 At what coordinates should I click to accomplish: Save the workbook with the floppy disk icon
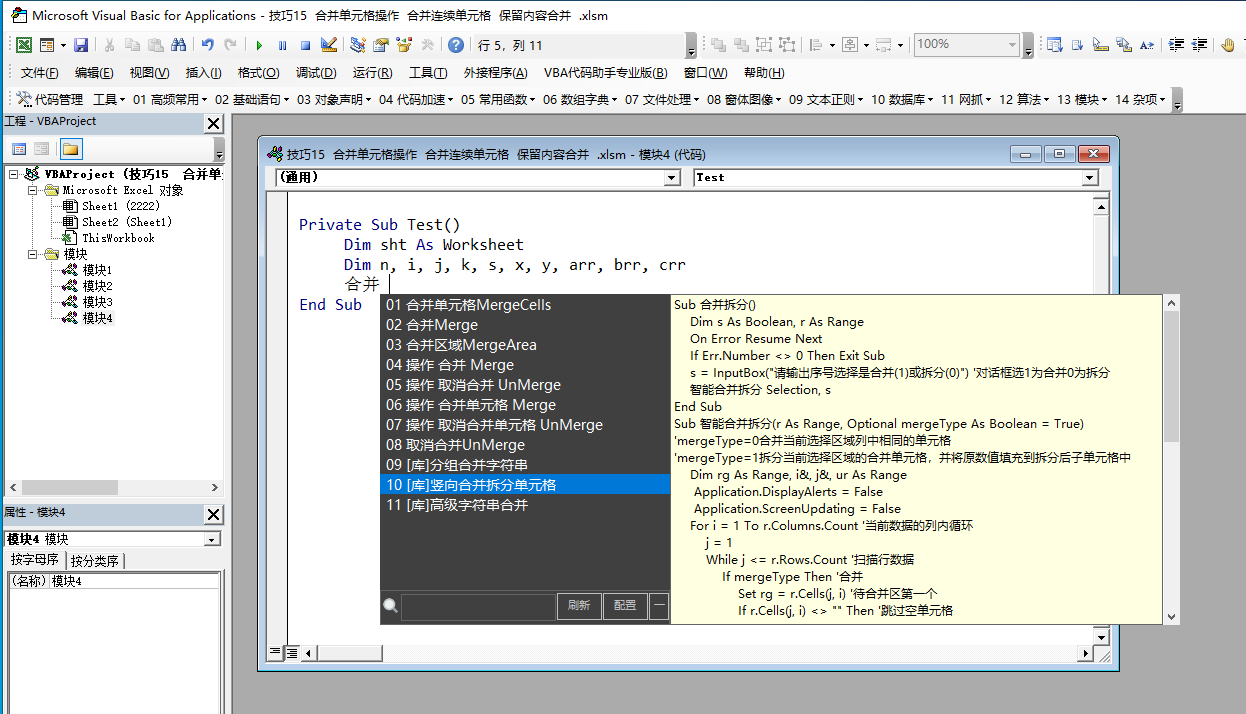click(x=81, y=45)
